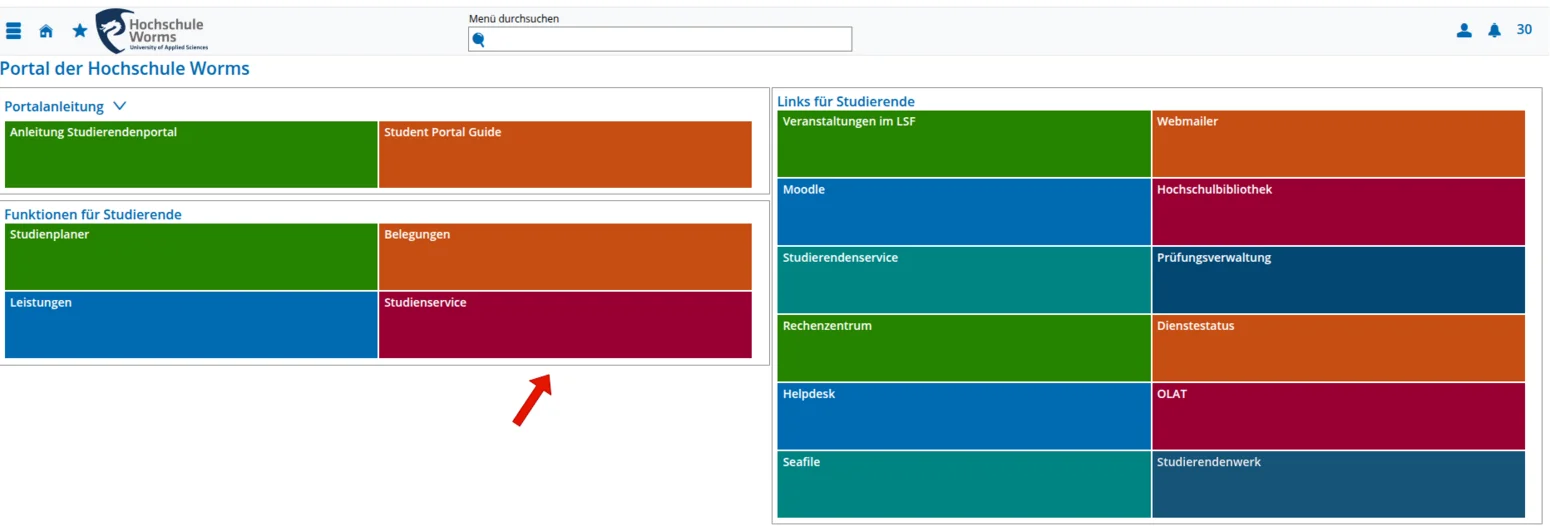Open the Rechenzentrum link tile

964,347
